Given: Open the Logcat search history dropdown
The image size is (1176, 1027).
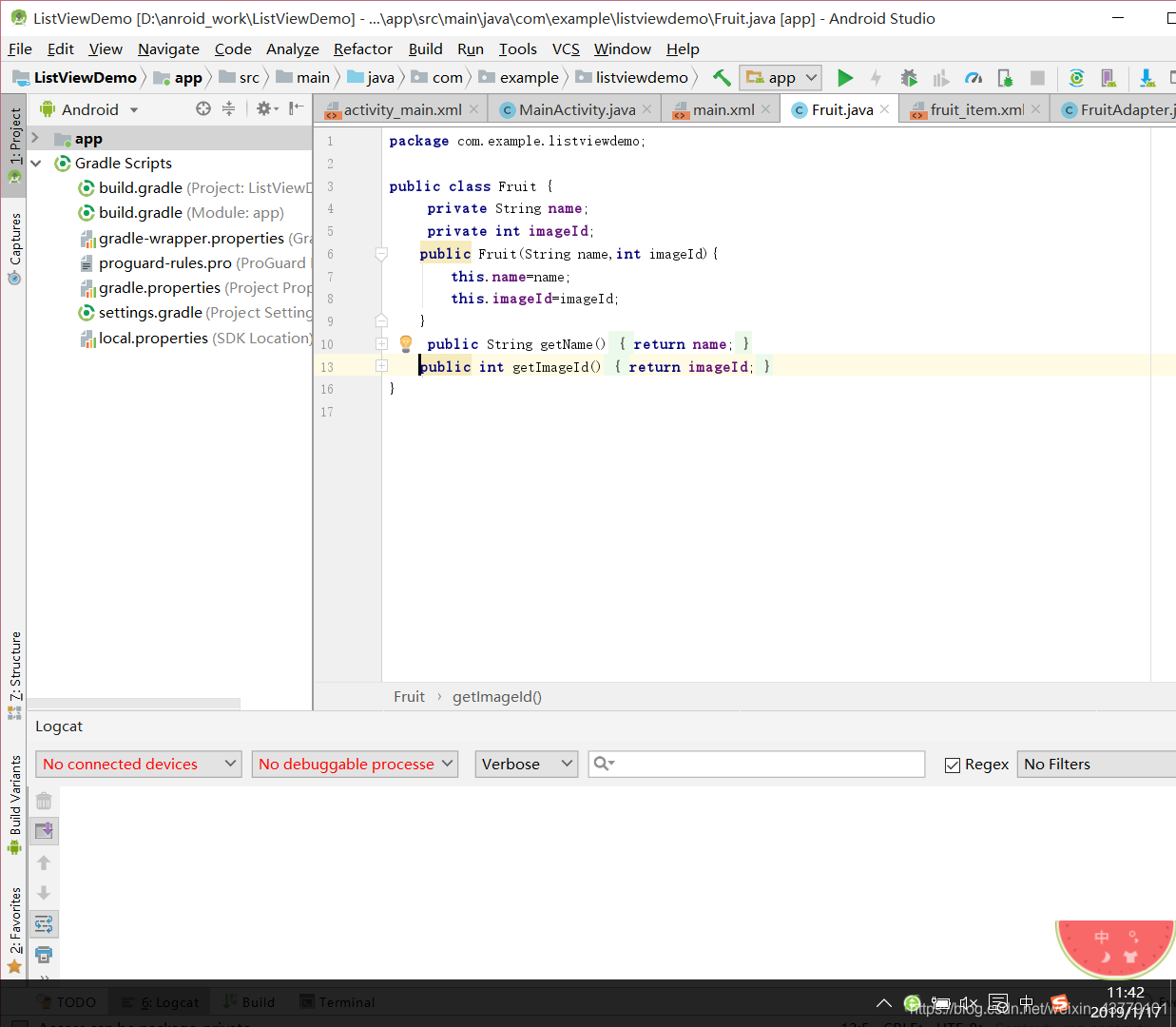Looking at the screenshot, I should pos(604,764).
